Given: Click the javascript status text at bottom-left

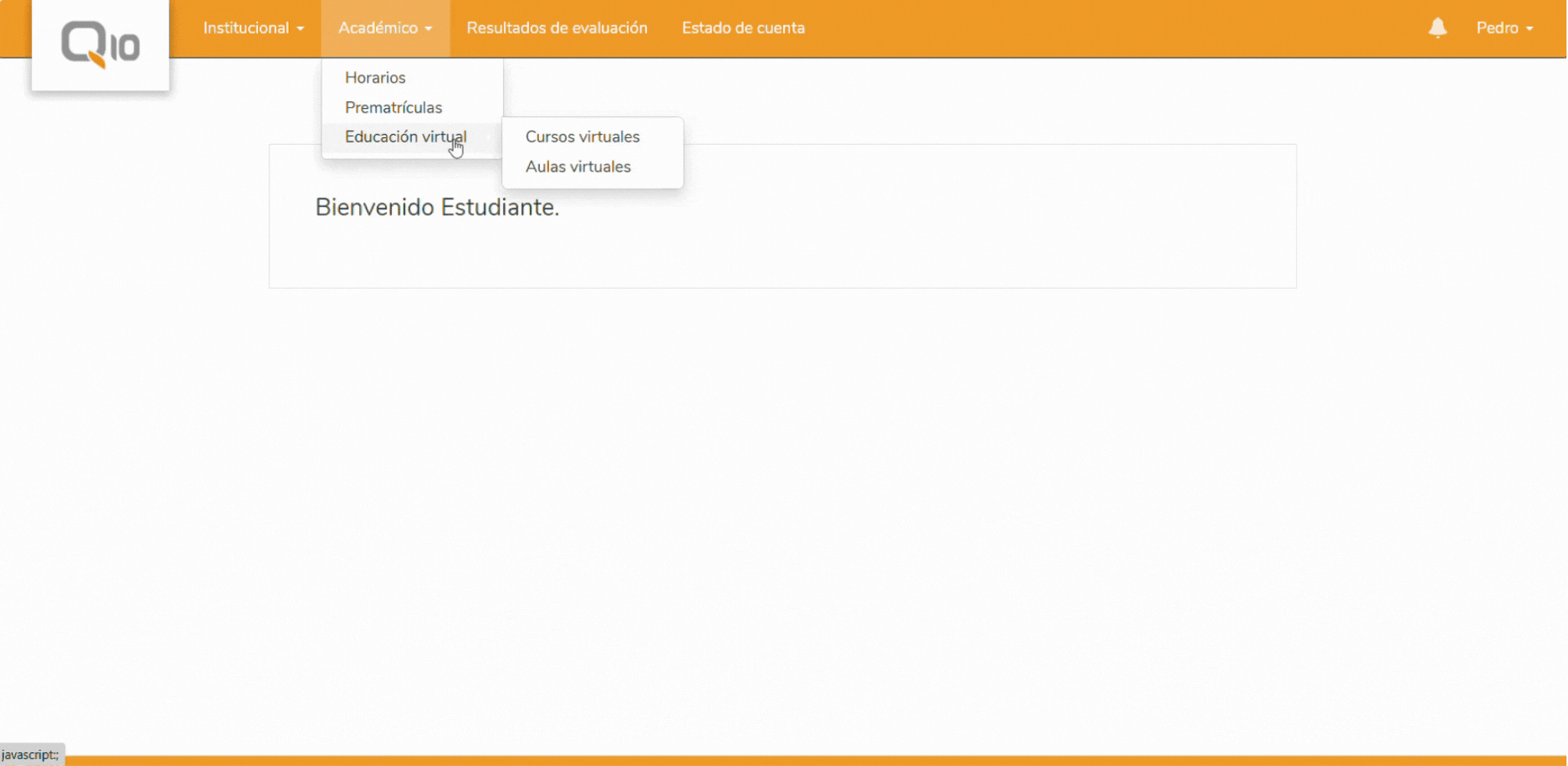Looking at the screenshot, I should [31, 755].
